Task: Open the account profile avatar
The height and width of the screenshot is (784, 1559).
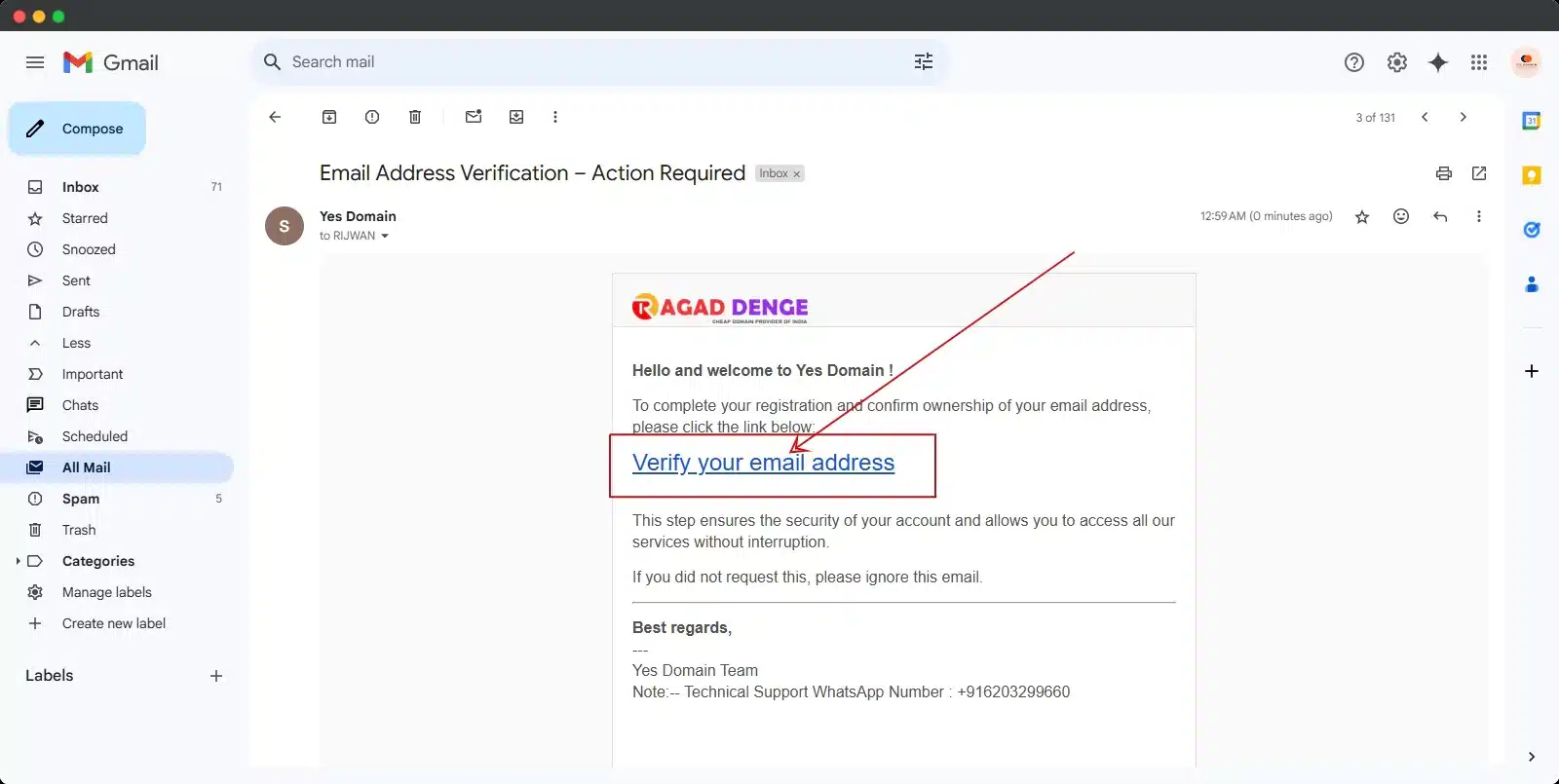Action: [x=1526, y=62]
